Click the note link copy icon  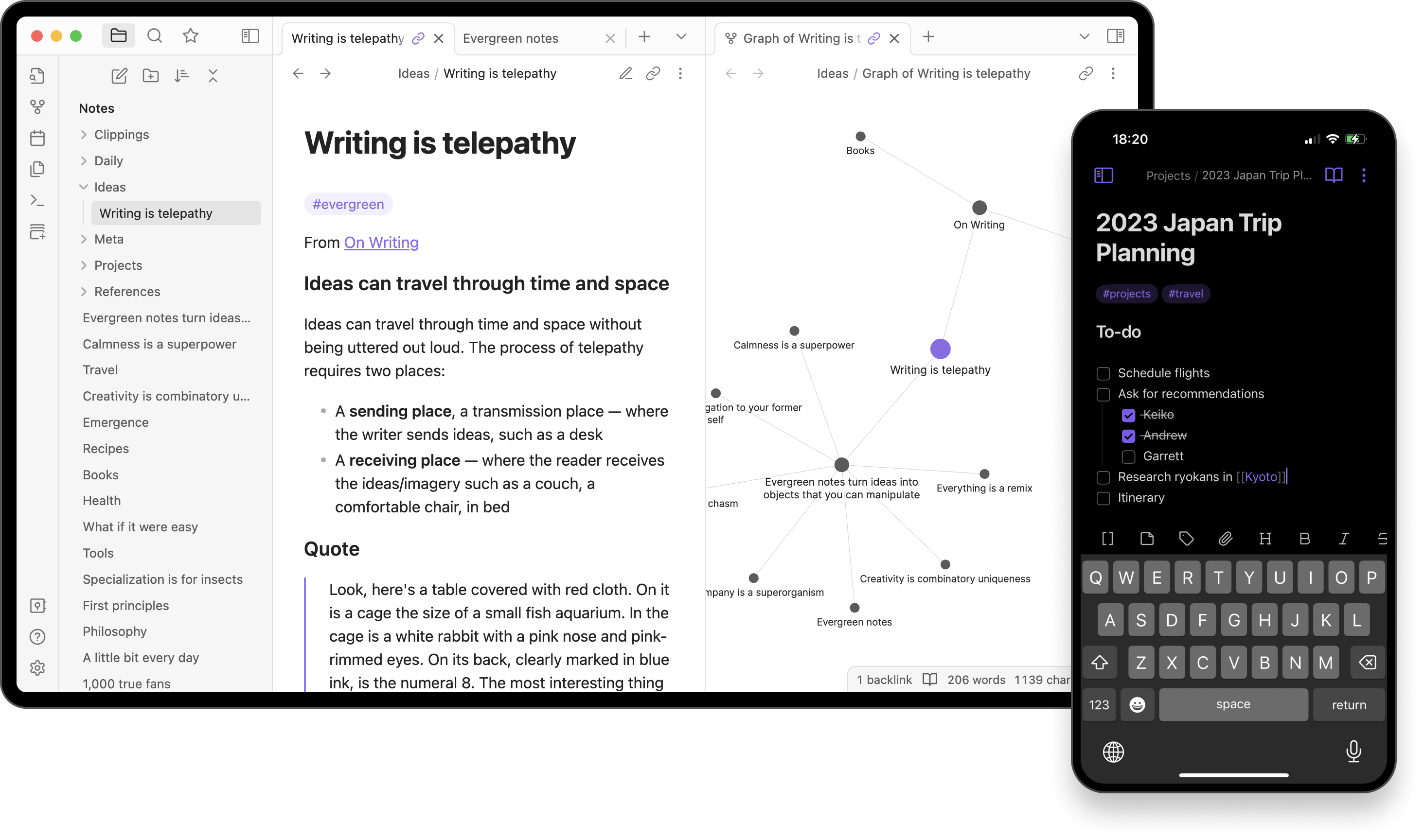point(651,73)
